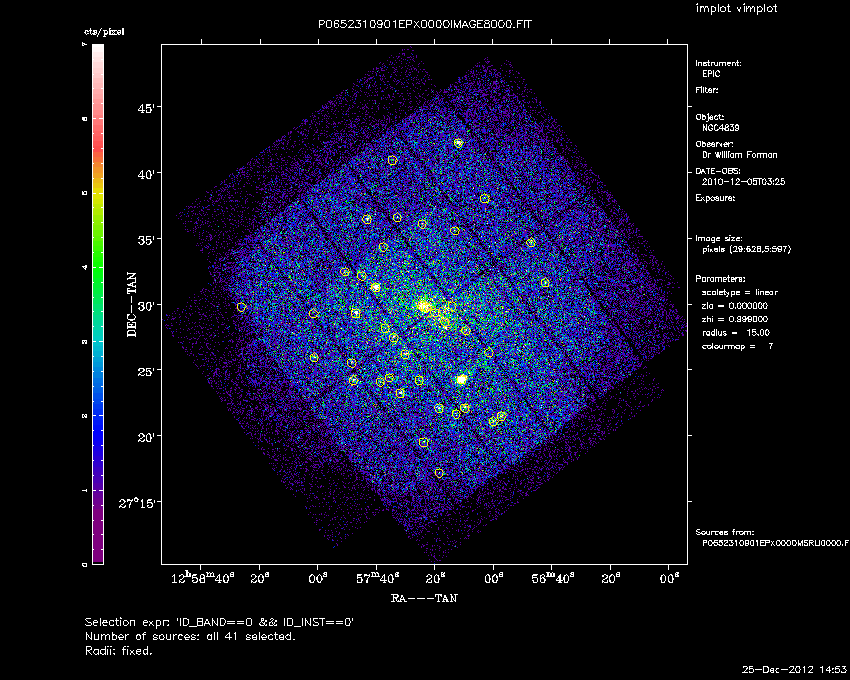
Task: Click the topmost yellow source circle
Action: 459,144
